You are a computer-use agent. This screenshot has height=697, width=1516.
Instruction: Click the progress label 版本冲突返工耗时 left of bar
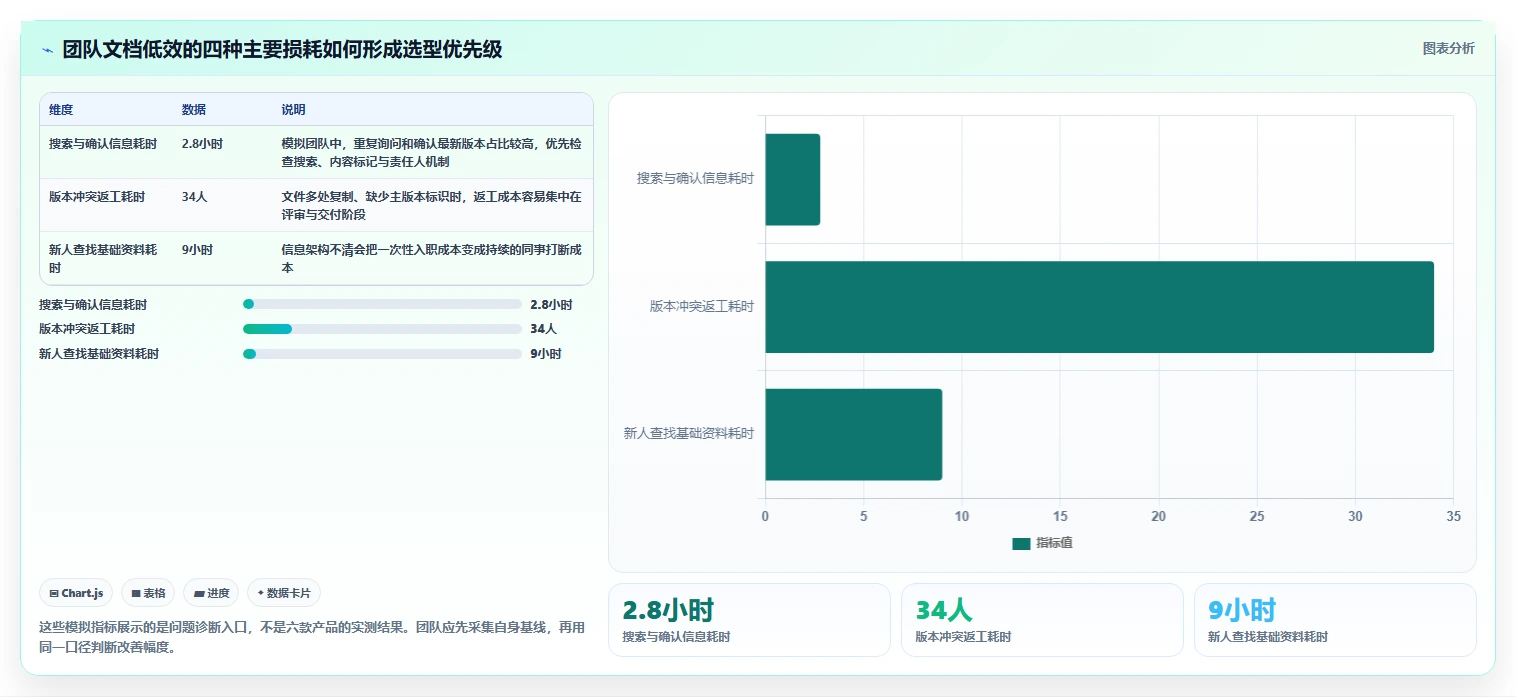click(87, 329)
